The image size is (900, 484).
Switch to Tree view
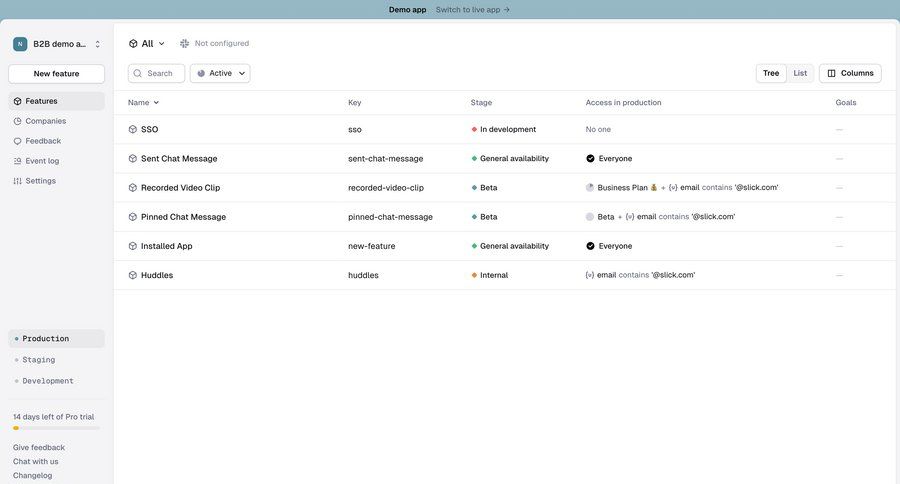(x=771, y=73)
